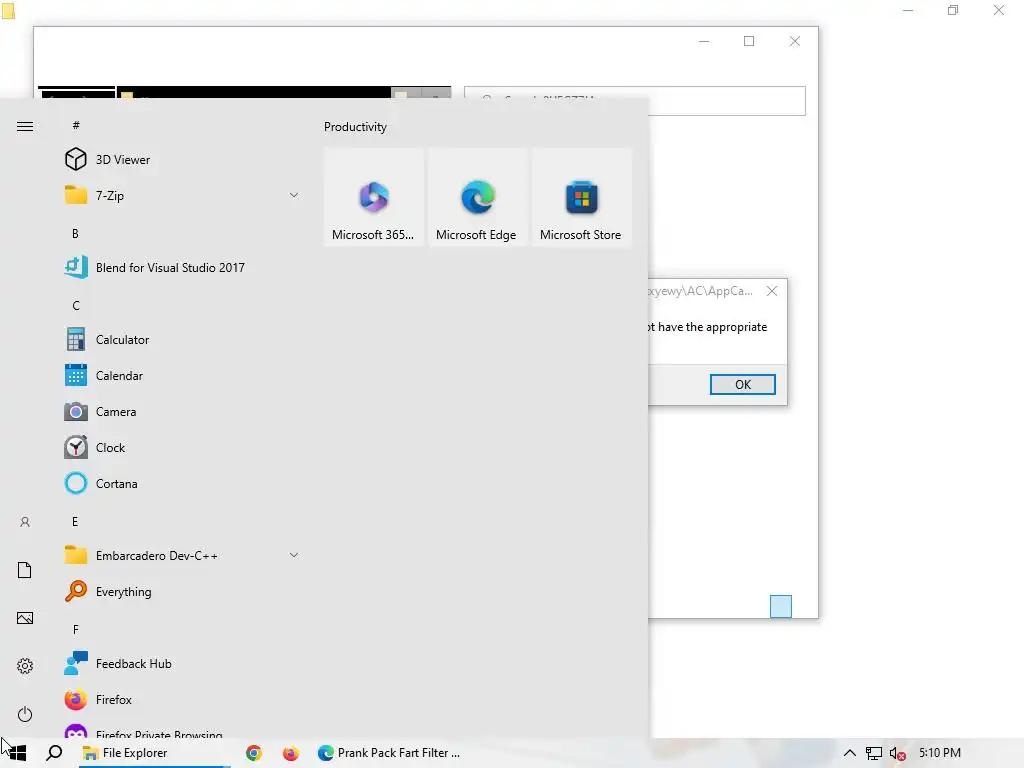Focus the search box in the background window
The image size is (1024, 768).
(635, 101)
